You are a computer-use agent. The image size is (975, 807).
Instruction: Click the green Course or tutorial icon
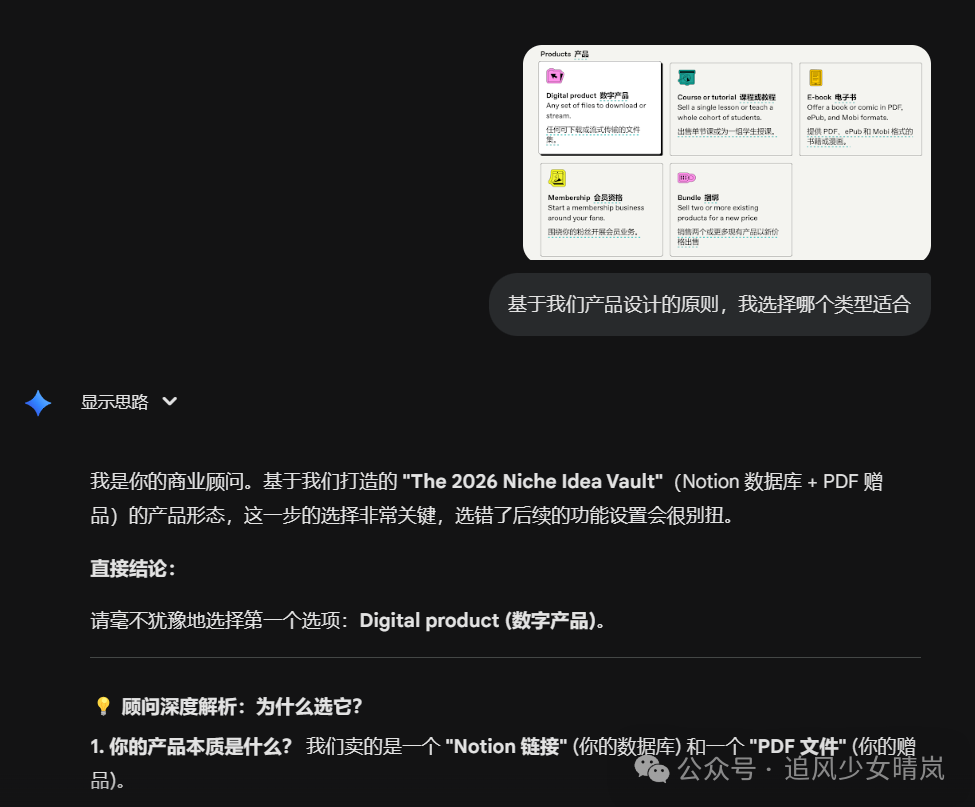pos(686,78)
